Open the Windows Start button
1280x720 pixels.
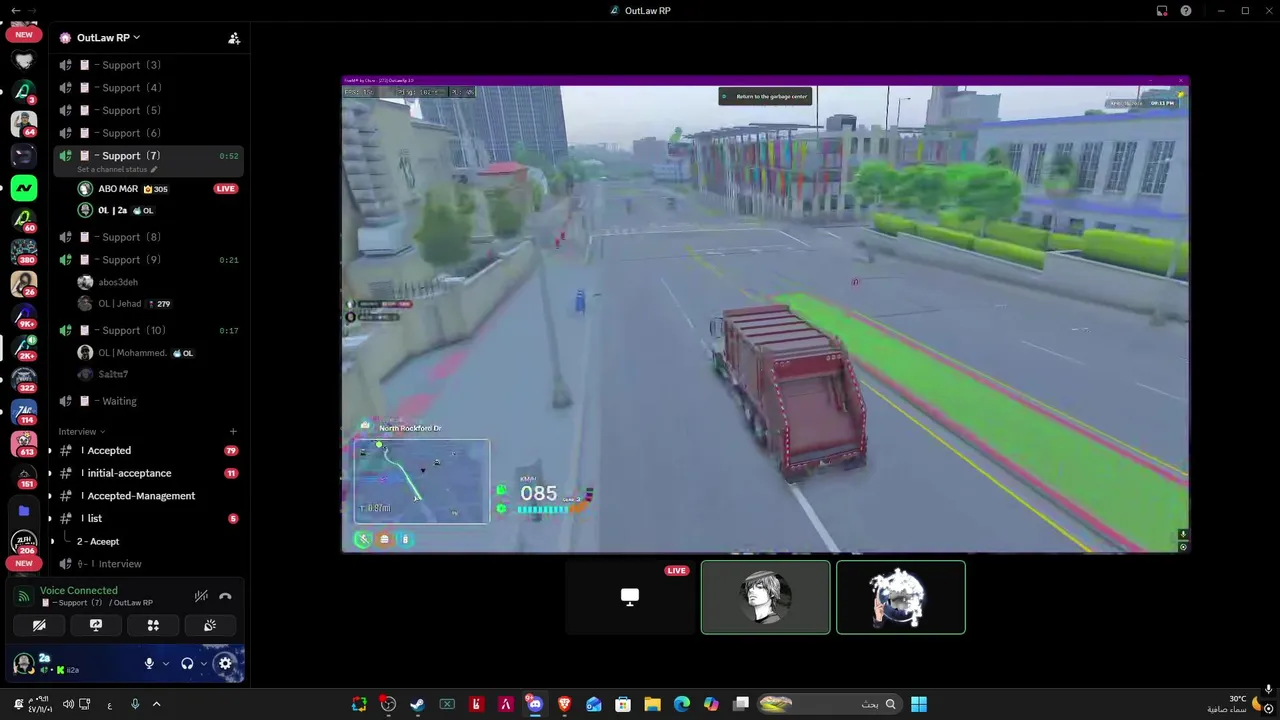click(x=919, y=704)
